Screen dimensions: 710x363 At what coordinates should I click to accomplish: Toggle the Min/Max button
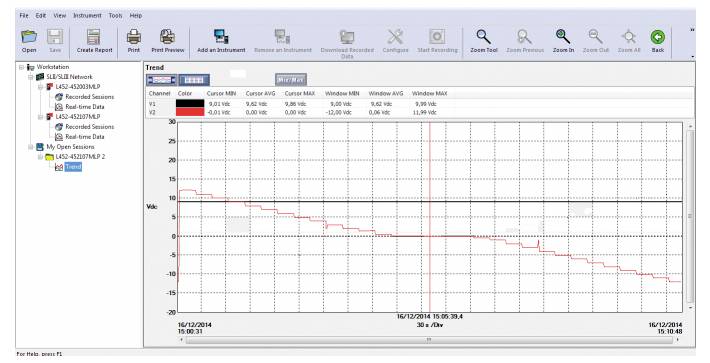pyautogui.click(x=291, y=80)
